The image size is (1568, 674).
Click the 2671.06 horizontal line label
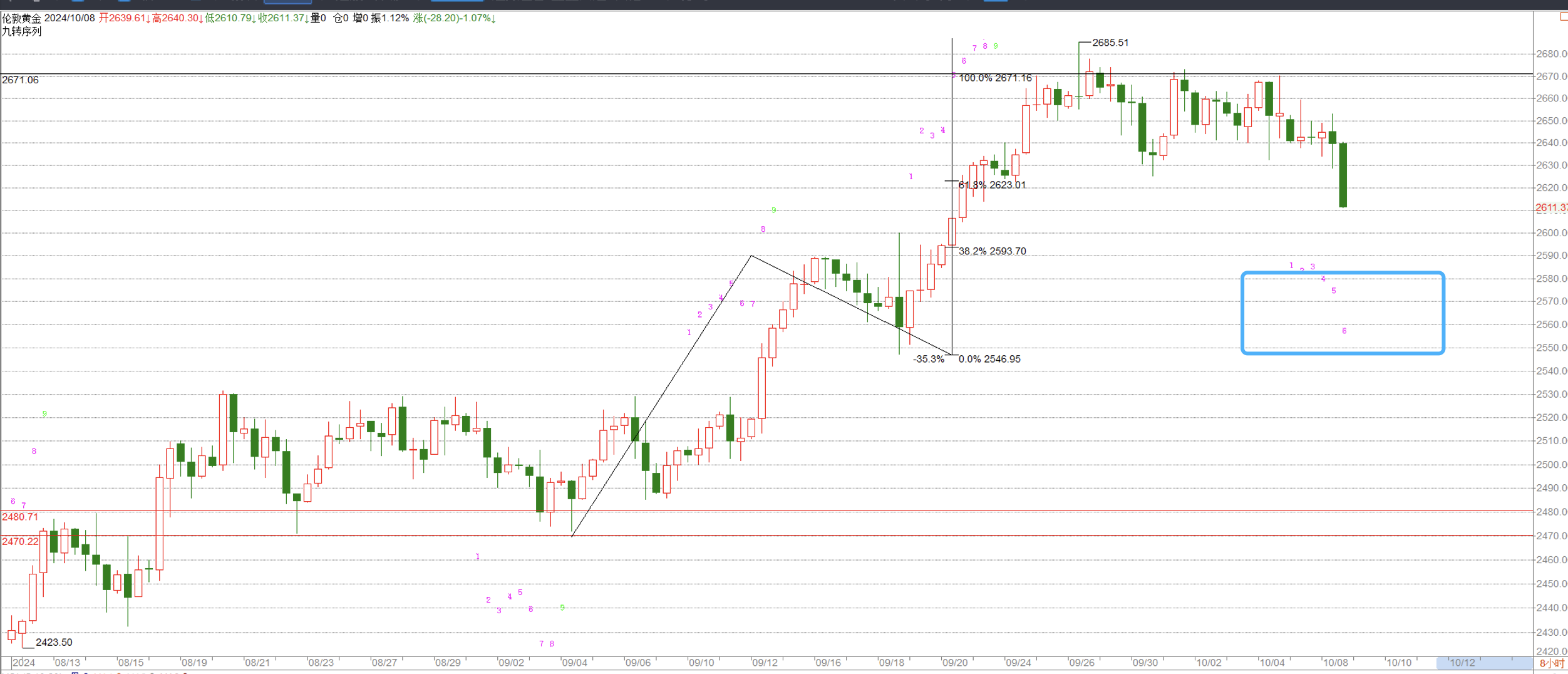[20, 80]
